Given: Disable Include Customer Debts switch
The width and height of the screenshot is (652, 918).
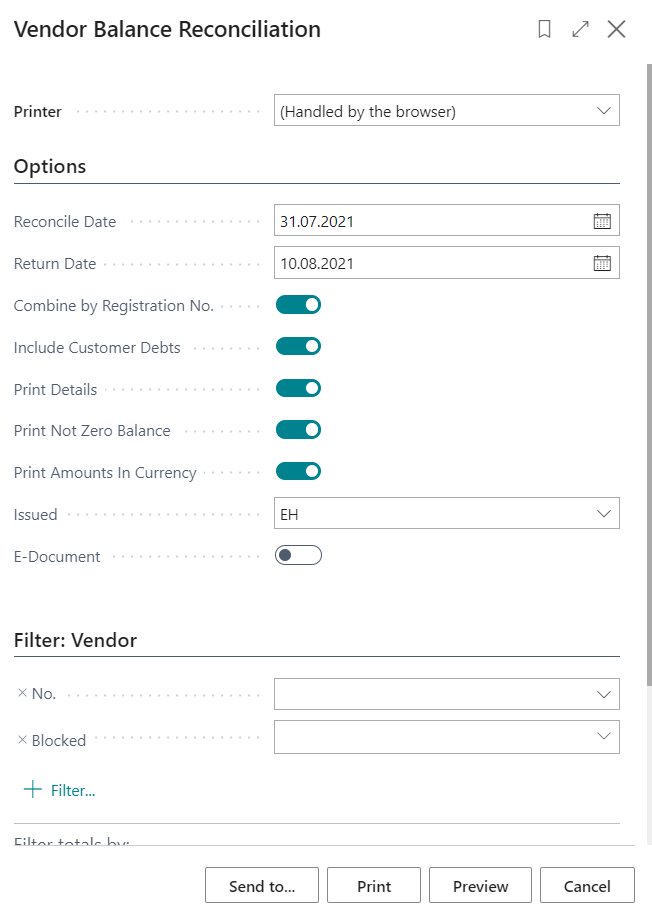Looking at the screenshot, I should coord(298,346).
